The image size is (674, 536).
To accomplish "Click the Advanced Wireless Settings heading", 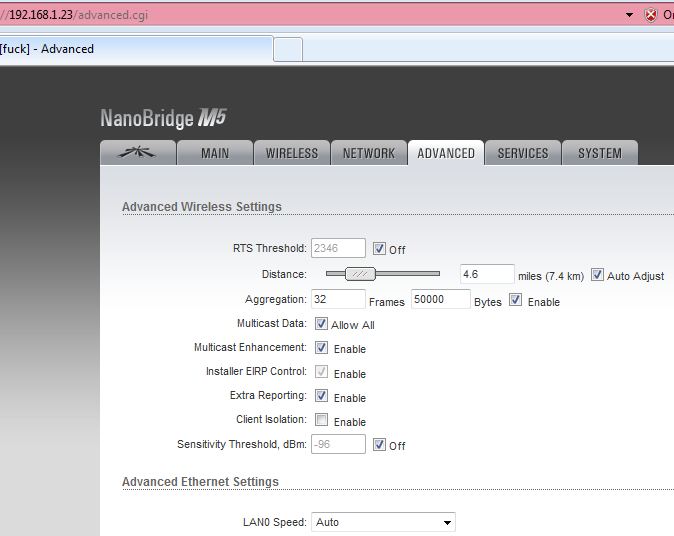I will point(202,207).
